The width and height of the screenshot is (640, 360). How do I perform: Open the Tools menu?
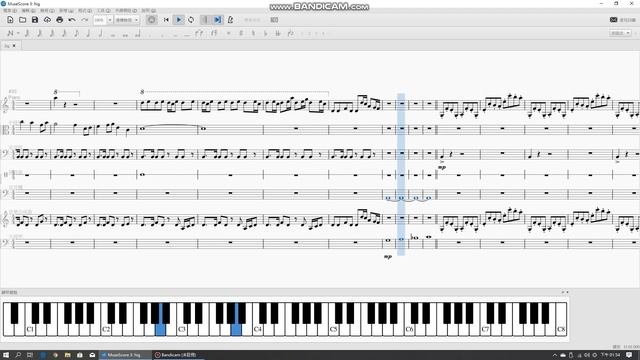point(104,11)
